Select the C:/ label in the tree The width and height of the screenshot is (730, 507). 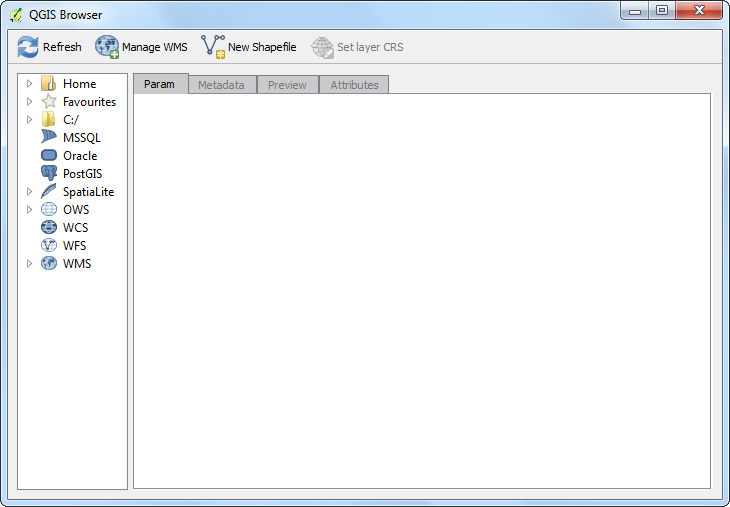coord(71,120)
